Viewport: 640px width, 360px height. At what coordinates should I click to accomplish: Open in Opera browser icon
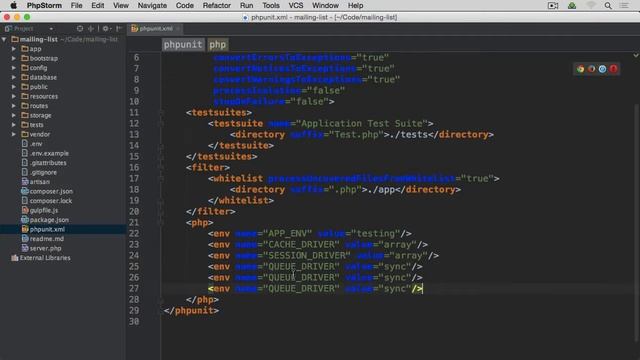tap(613, 69)
